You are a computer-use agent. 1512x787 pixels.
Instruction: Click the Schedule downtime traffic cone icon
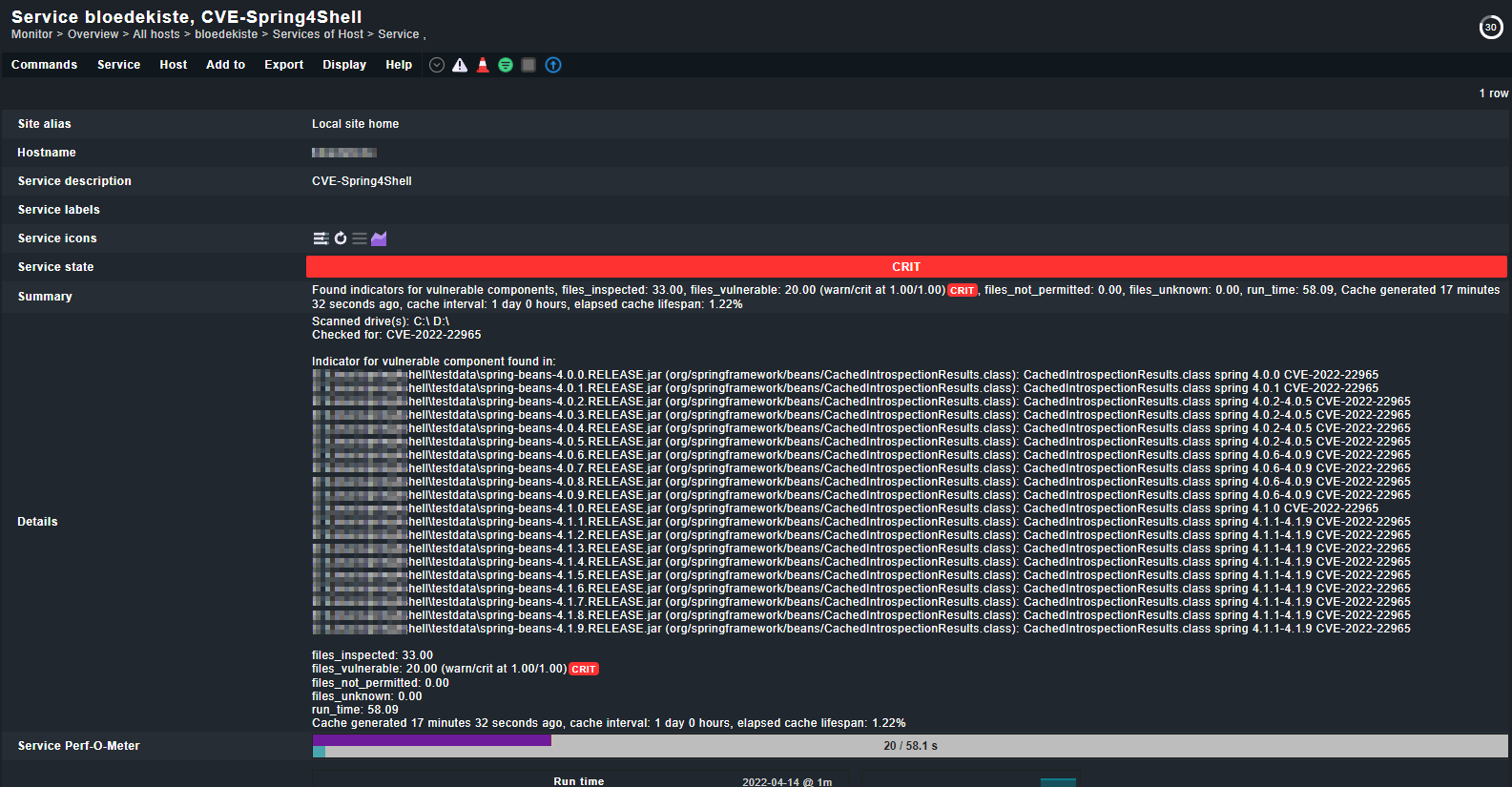[483, 65]
